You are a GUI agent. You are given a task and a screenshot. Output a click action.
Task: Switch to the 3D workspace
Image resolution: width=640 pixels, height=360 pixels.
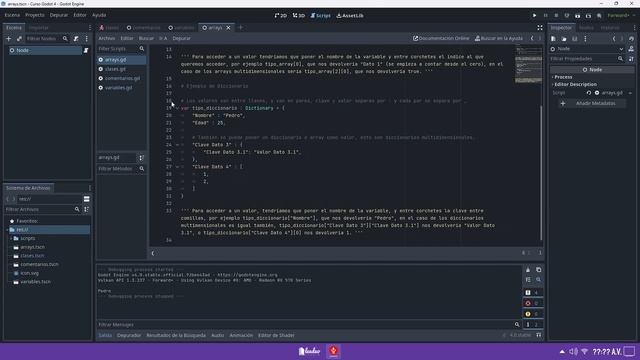point(299,16)
